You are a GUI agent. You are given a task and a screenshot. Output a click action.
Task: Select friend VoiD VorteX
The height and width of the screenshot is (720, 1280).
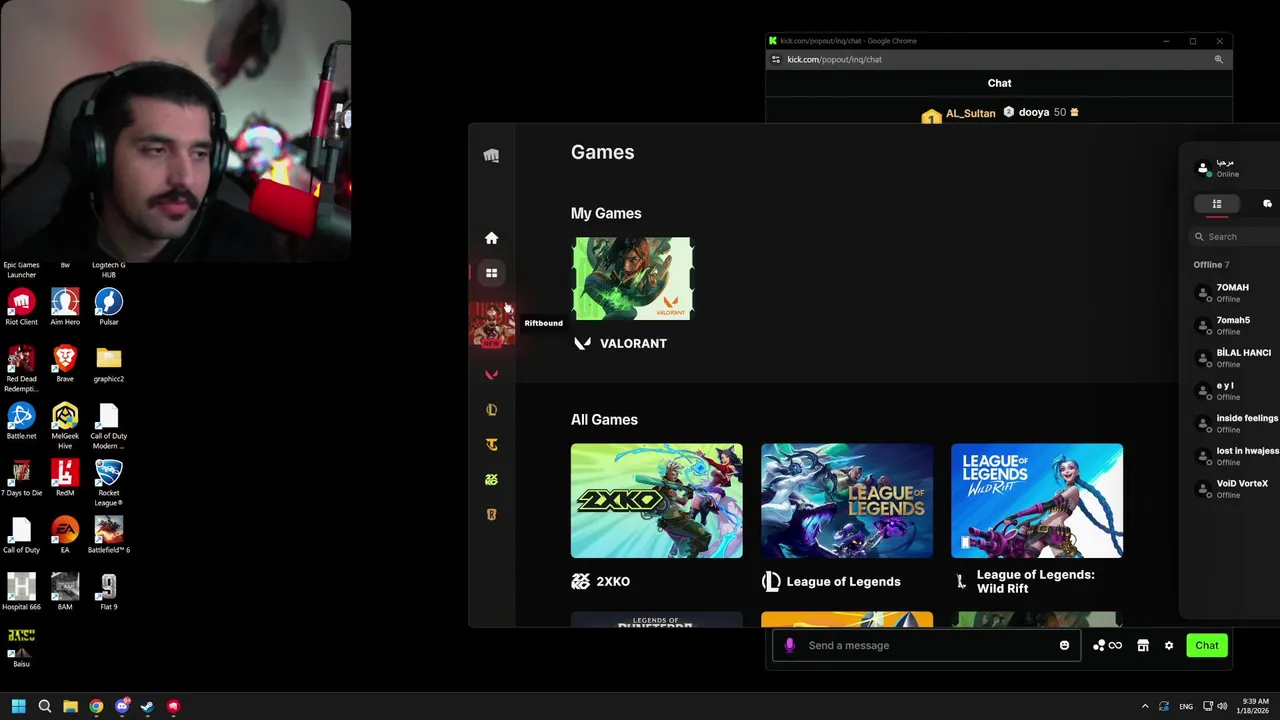click(x=1236, y=488)
